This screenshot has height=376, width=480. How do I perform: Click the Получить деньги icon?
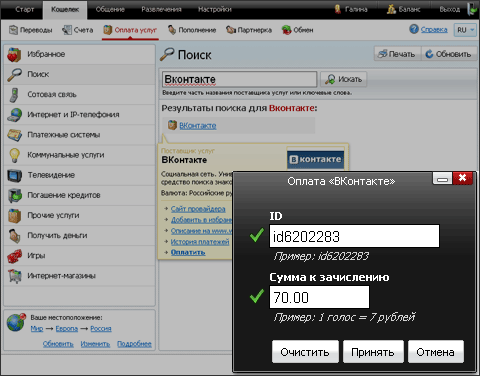pos(14,236)
